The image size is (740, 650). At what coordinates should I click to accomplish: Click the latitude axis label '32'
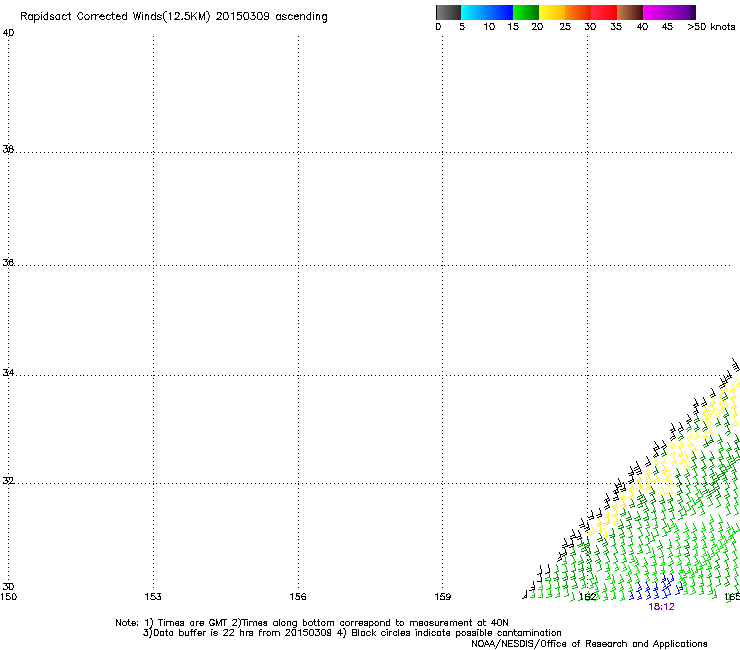8,481
